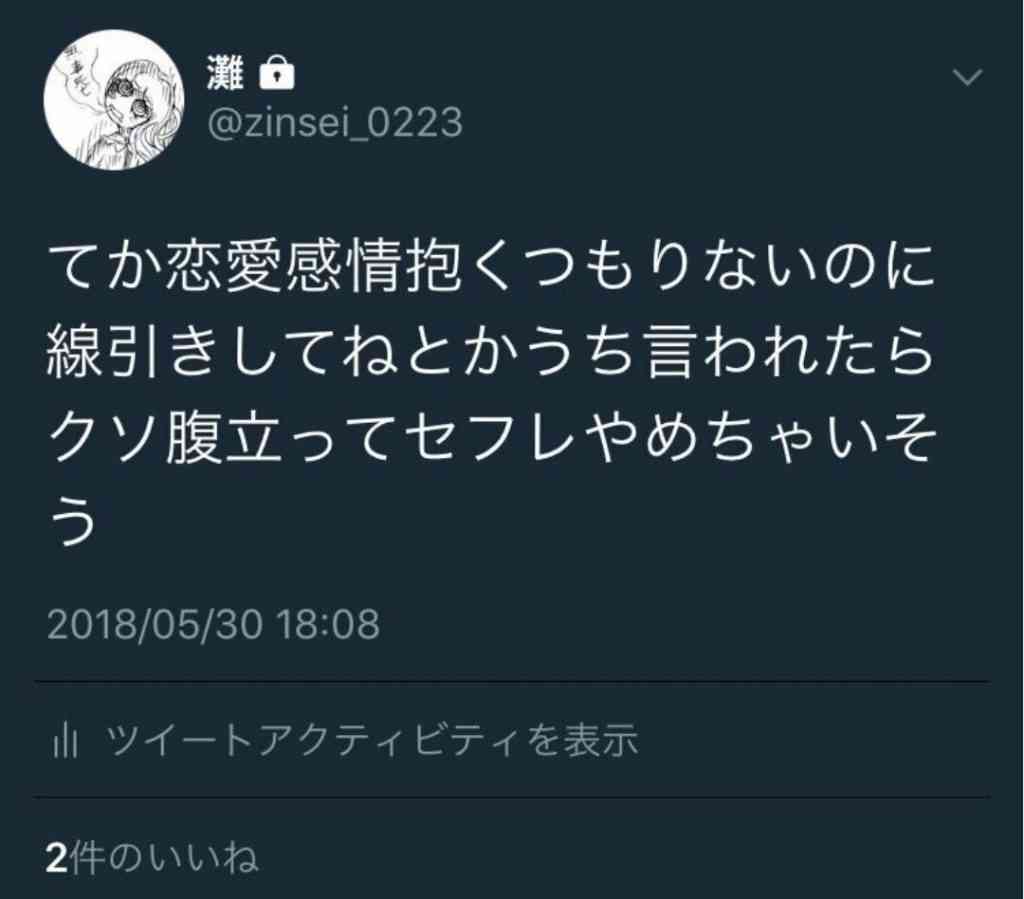Click the timestamp 2018/05/30 18:08
The image size is (1024, 899).
[x=213, y=623]
